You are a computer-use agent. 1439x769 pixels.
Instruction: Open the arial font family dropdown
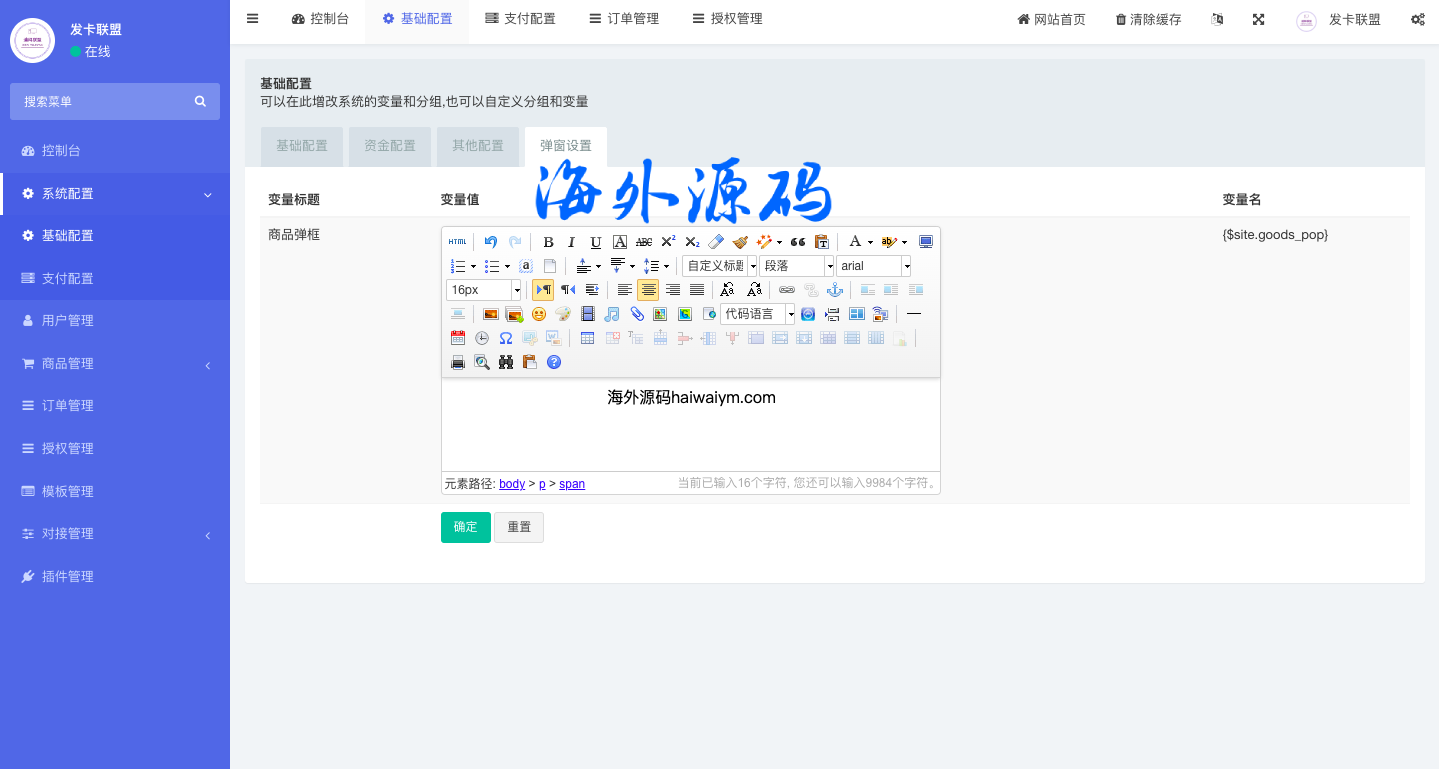906,266
